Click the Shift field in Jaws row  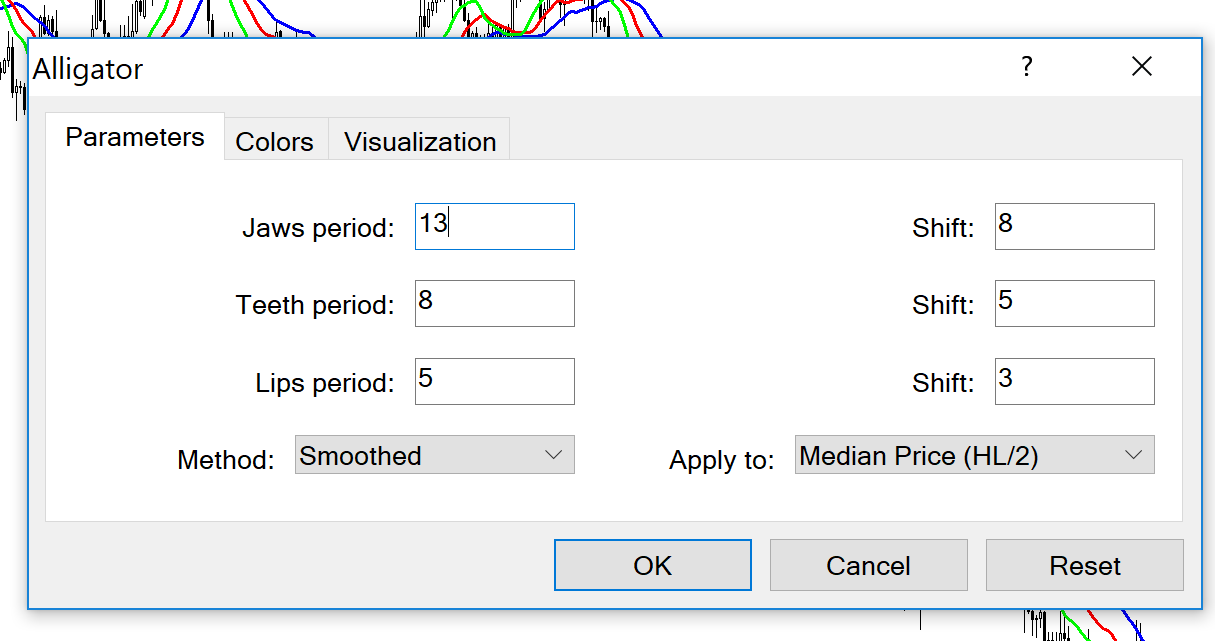pos(1075,227)
